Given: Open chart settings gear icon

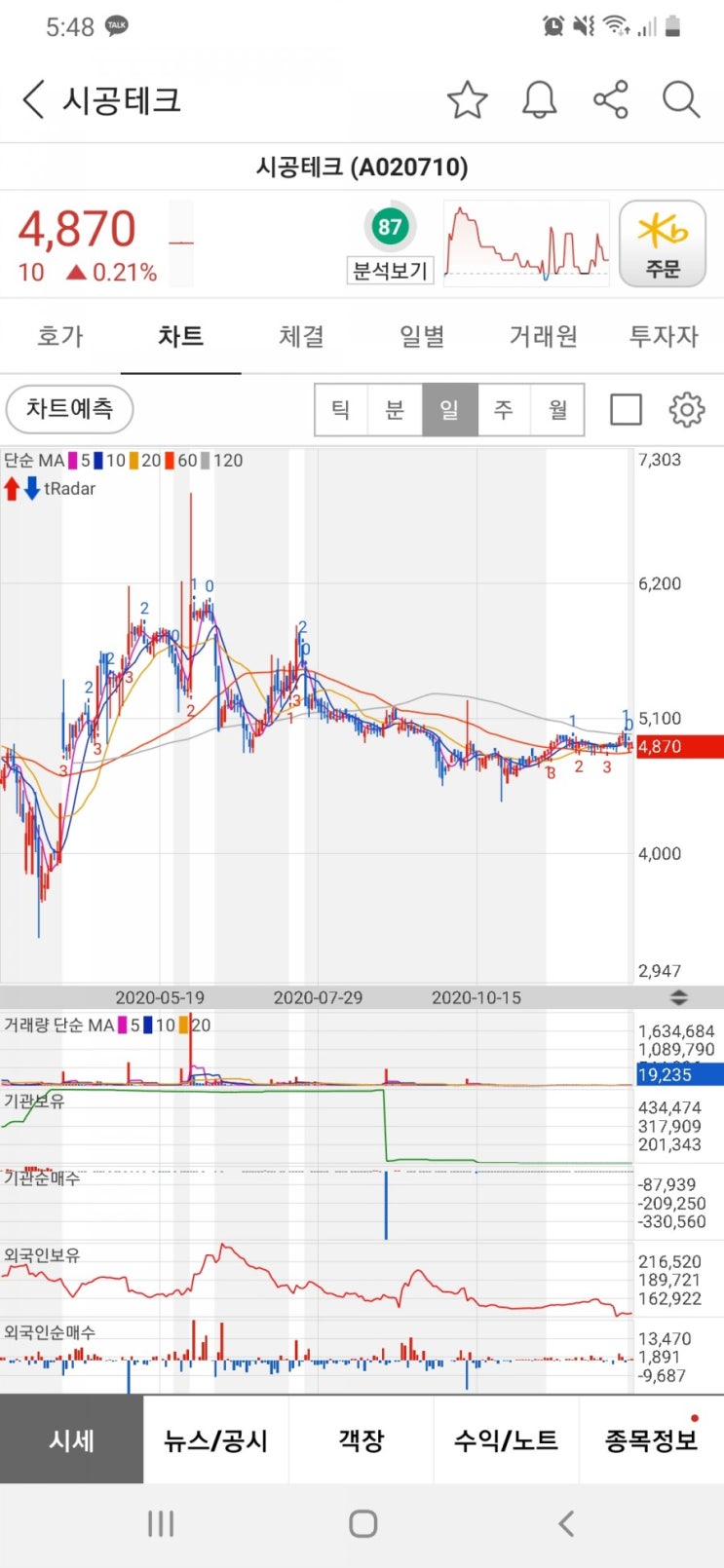Looking at the screenshot, I should (x=687, y=410).
